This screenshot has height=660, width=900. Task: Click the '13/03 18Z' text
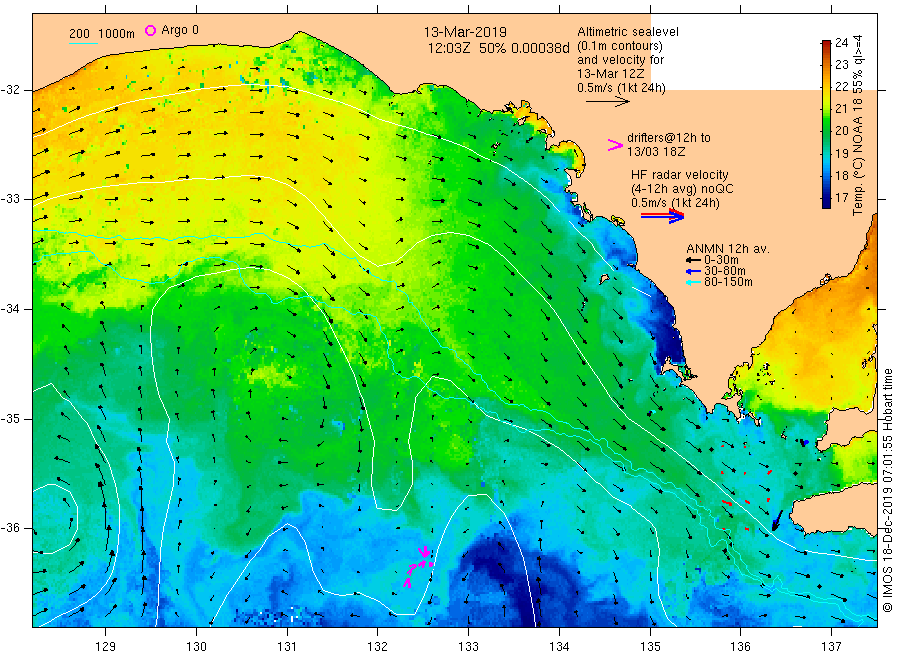656,152
